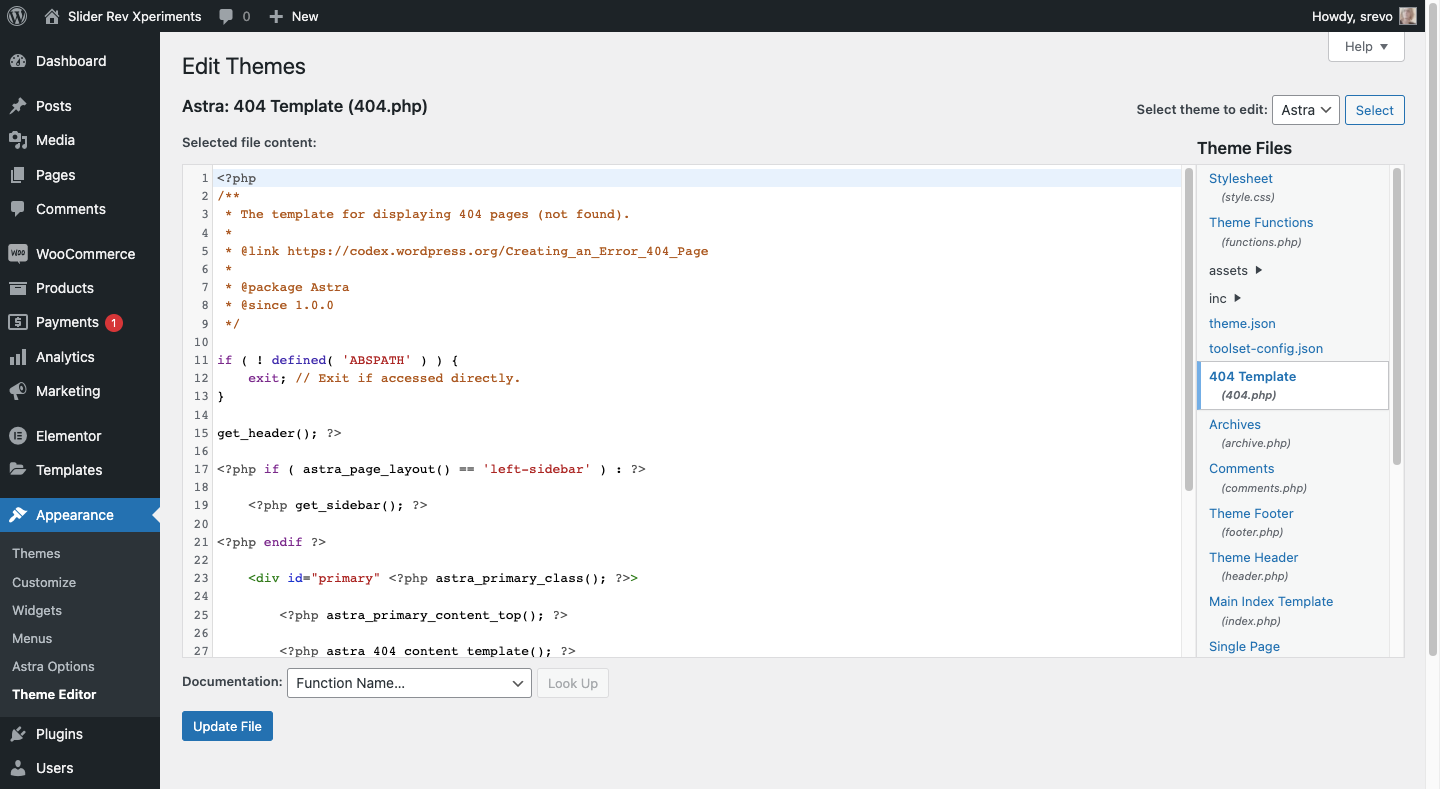Click the WordPress logo icon
This screenshot has width=1440, height=789.
pos(17,16)
